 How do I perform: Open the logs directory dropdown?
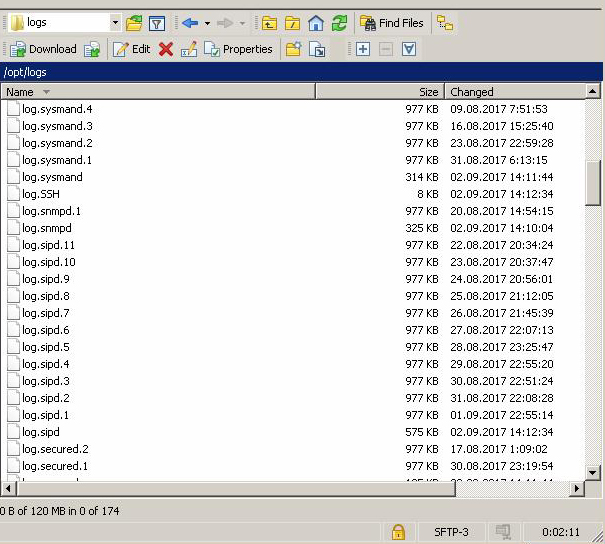[115, 23]
